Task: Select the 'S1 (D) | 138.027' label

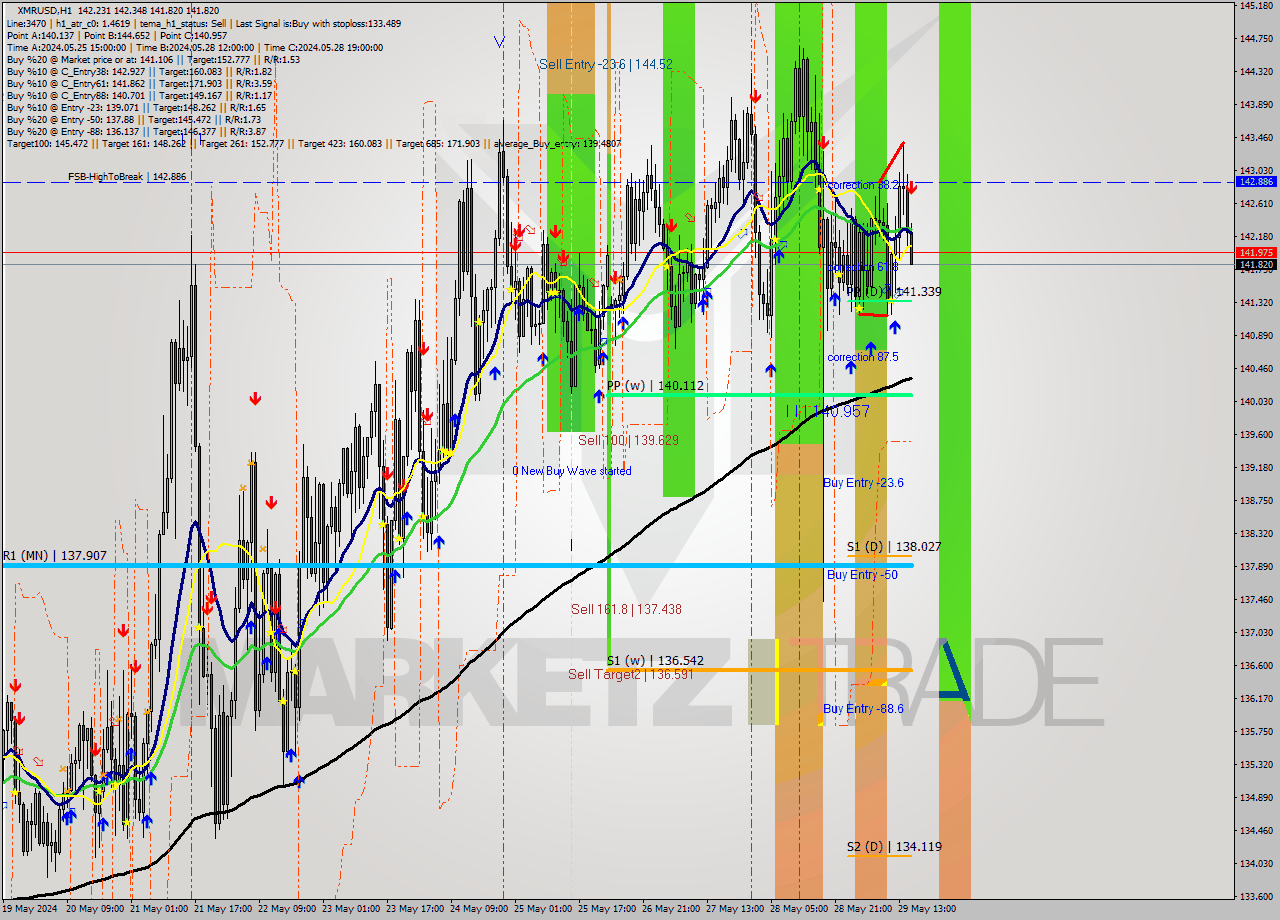Action: point(894,547)
